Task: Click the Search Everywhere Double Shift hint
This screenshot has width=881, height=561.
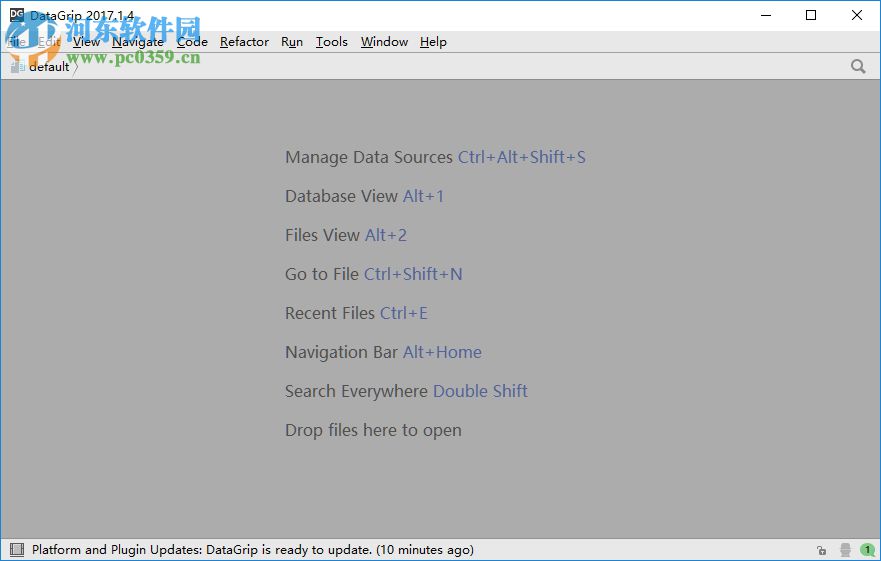Action: (x=406, y=391)
